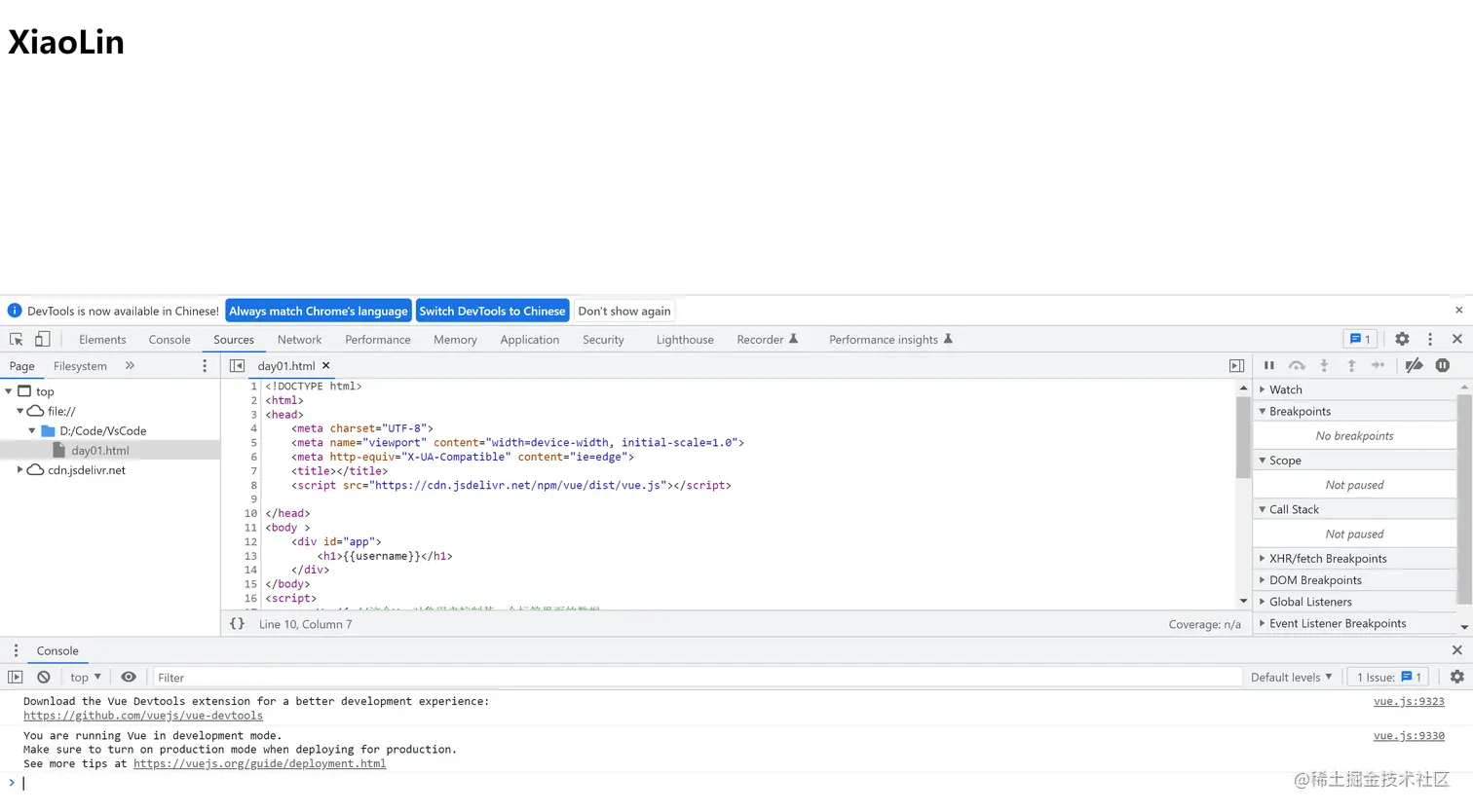
Task: Pause script execution button
Action: coord(1269,366)
